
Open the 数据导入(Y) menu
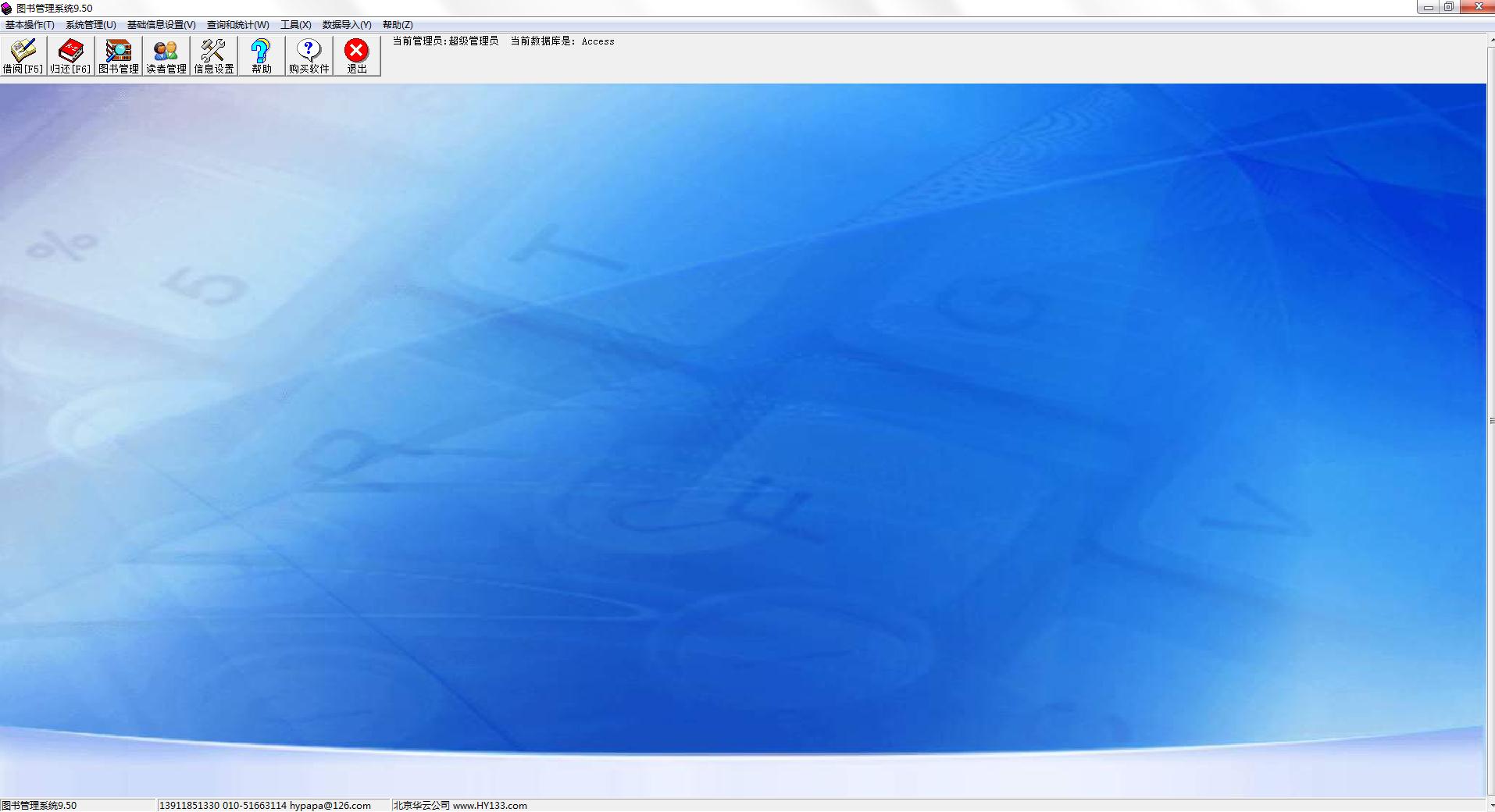347,25
